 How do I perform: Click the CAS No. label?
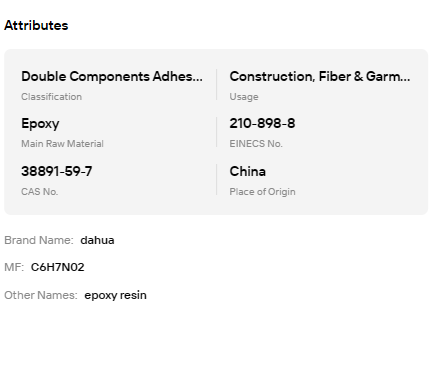[39, 192]
